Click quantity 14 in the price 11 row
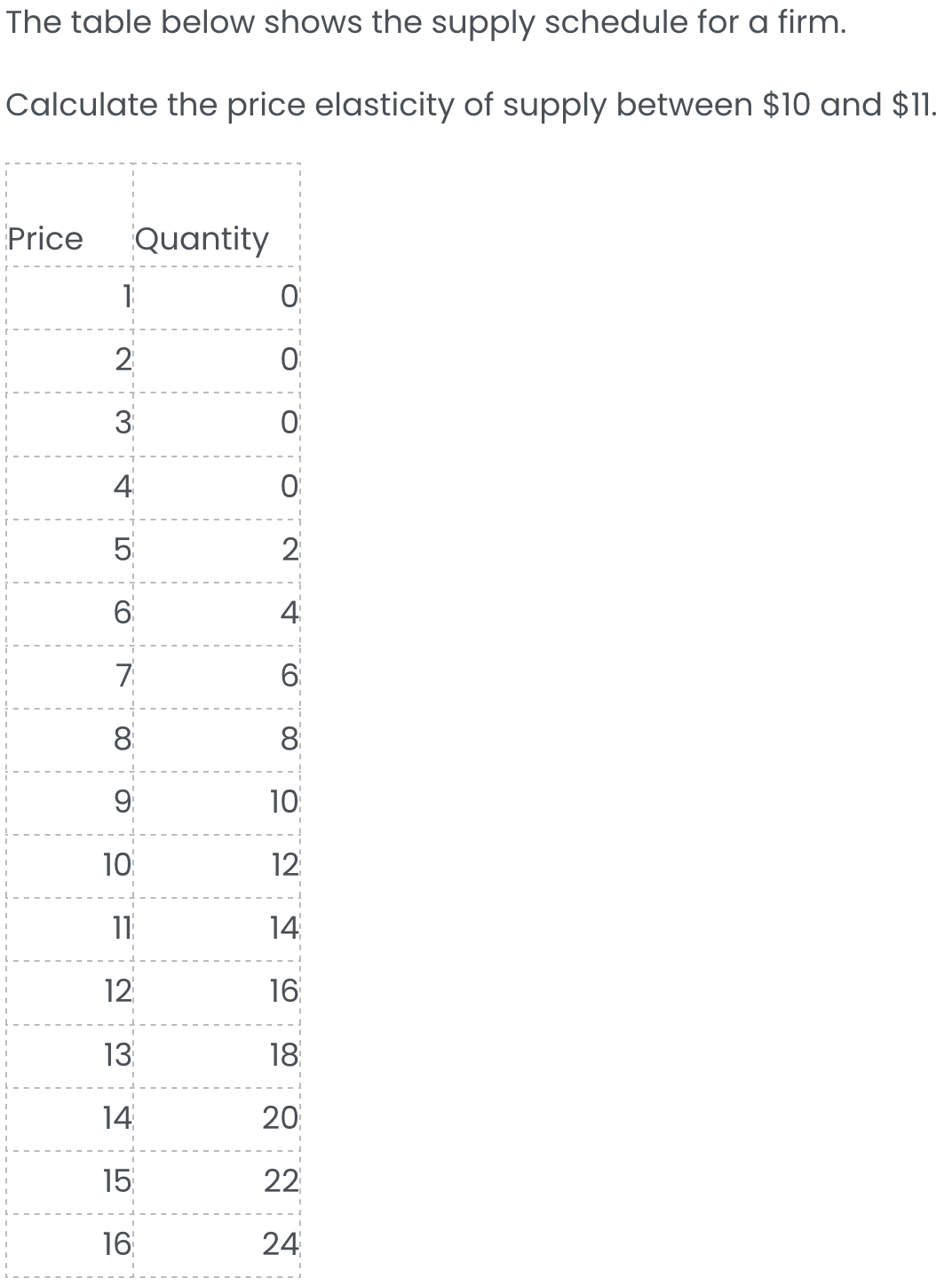The width and height of the screenshot is (952, 1286). [284, 928]
